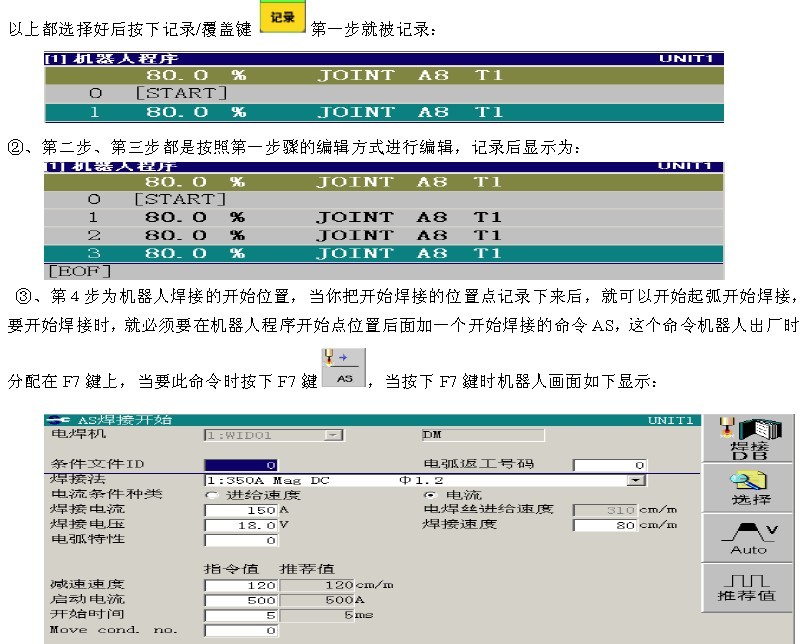This screenshot has width=806, height=644.
Task: Click the 焊接电压 18.0 V field
Action: 241,524
